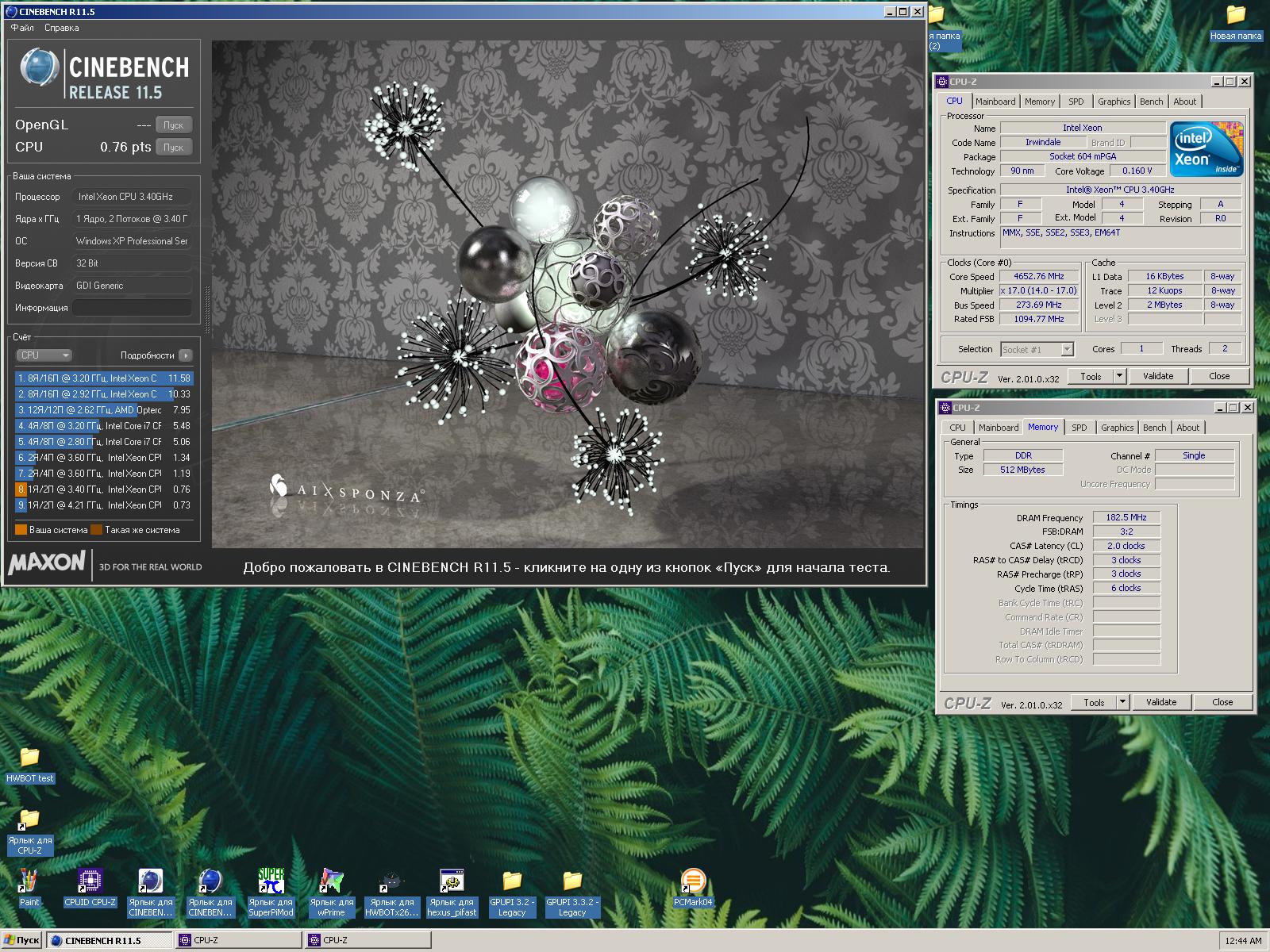Image resolution: width=1270 pixels, height=952 pixels.
Task: Open the second Cinebench shortcut icon
Action: click(210, 881)
